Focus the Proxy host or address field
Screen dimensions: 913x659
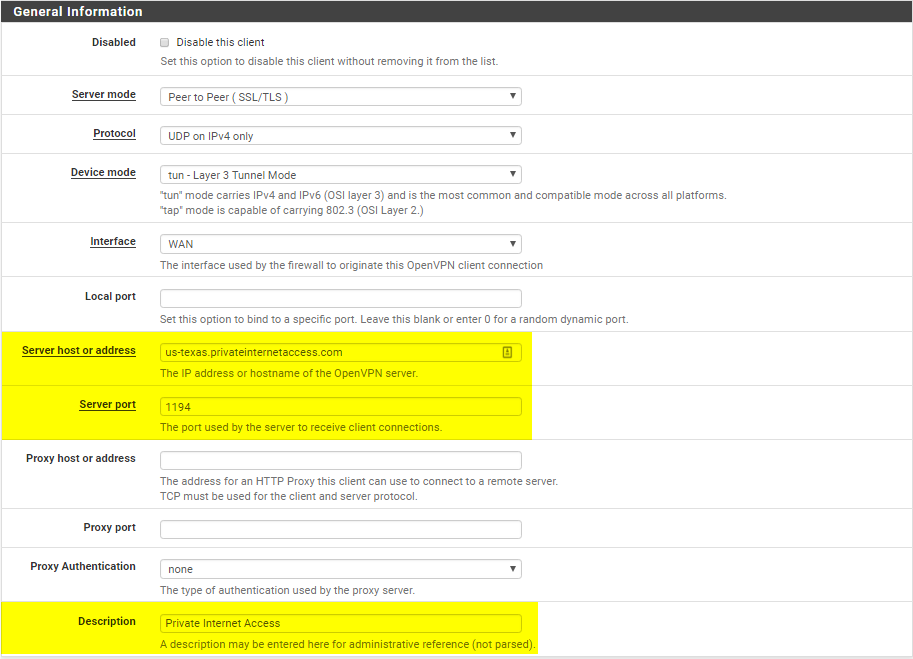click(341, 460)
